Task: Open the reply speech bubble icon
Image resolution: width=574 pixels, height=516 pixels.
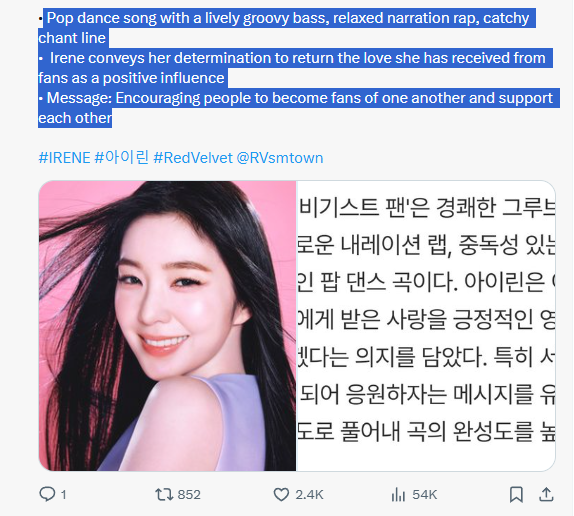Action: tap(47, 494)
